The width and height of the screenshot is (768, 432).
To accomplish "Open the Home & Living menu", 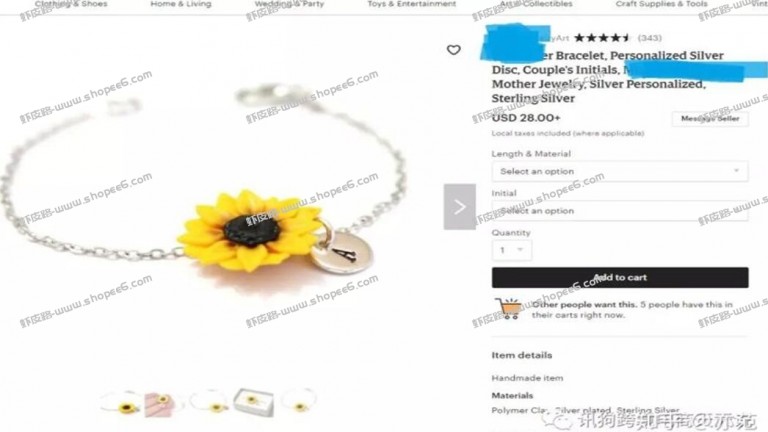I will (181, 4).
